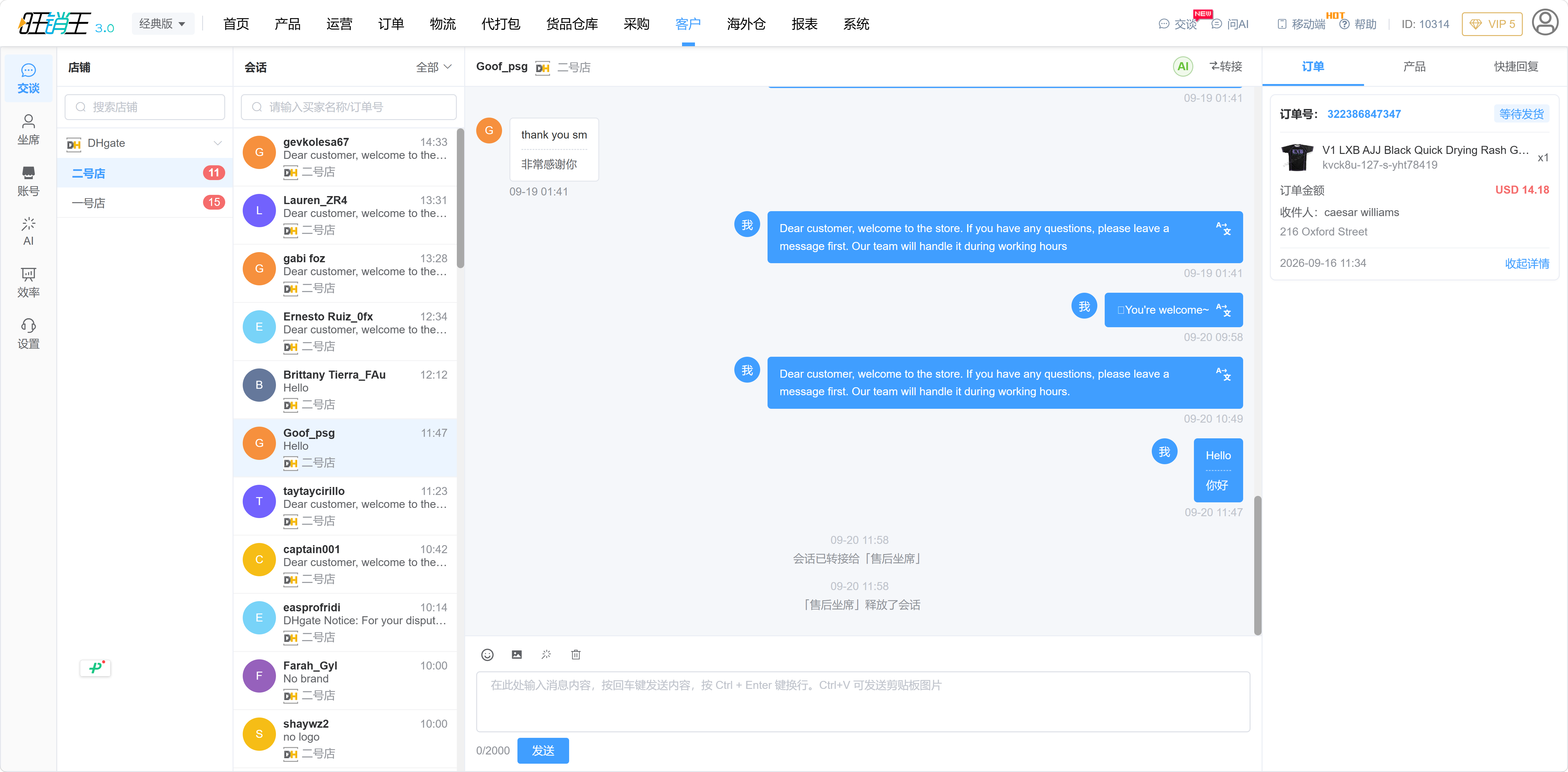Click the user avatar icon at top right

pos(1544,23)
